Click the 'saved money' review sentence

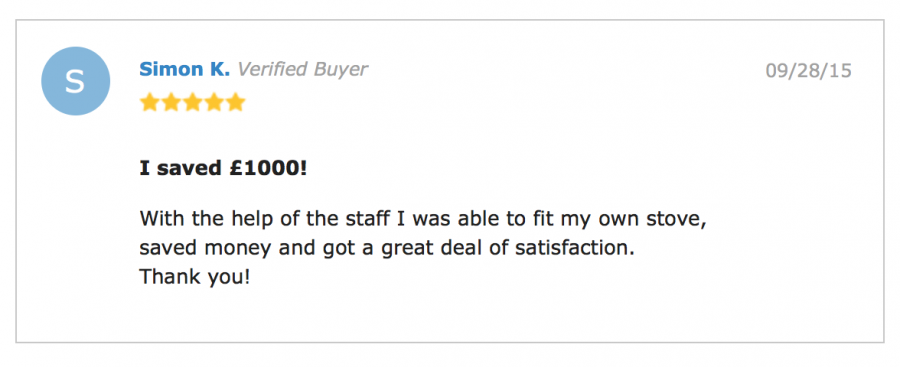coord(387,249)
